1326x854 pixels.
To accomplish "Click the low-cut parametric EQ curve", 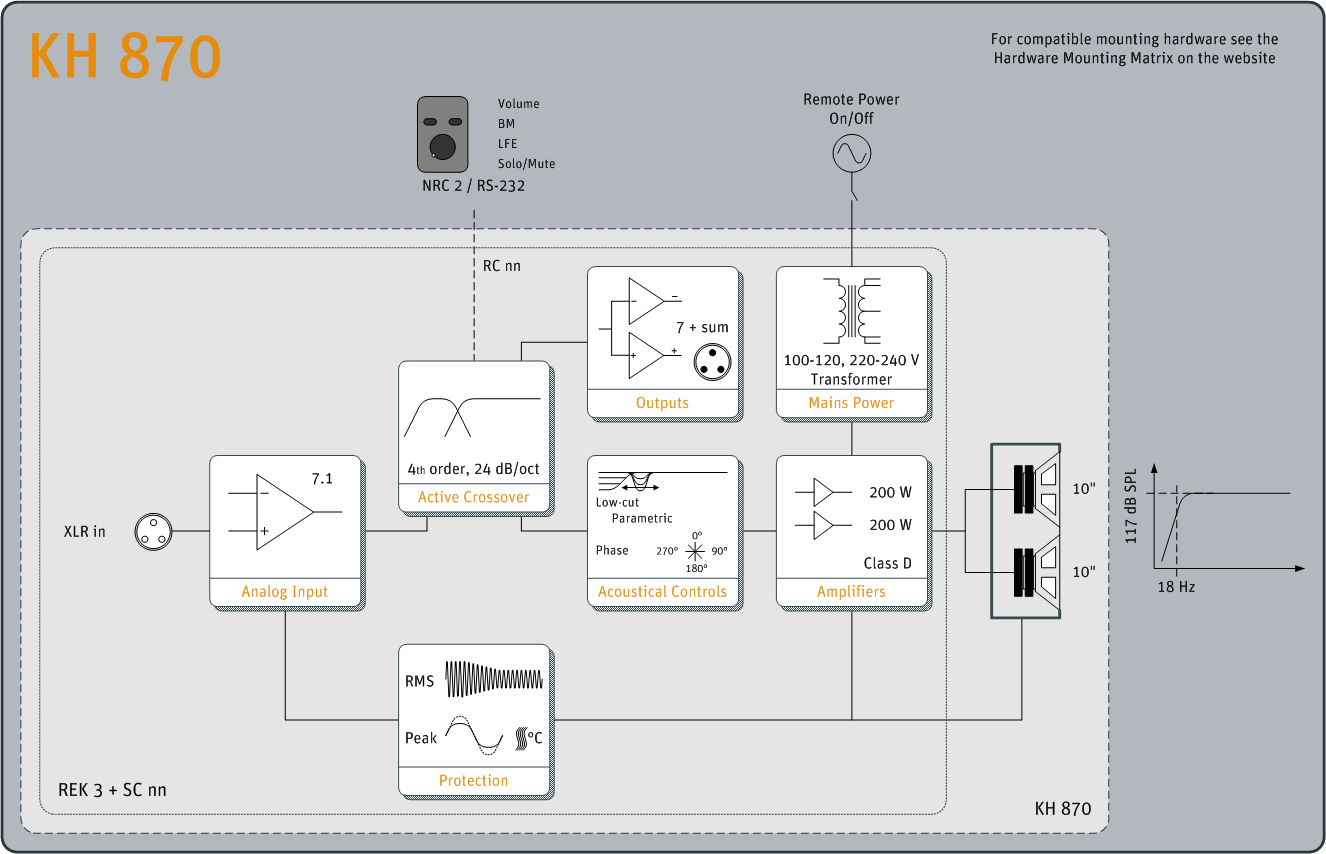I will click(x=661, y=480).
